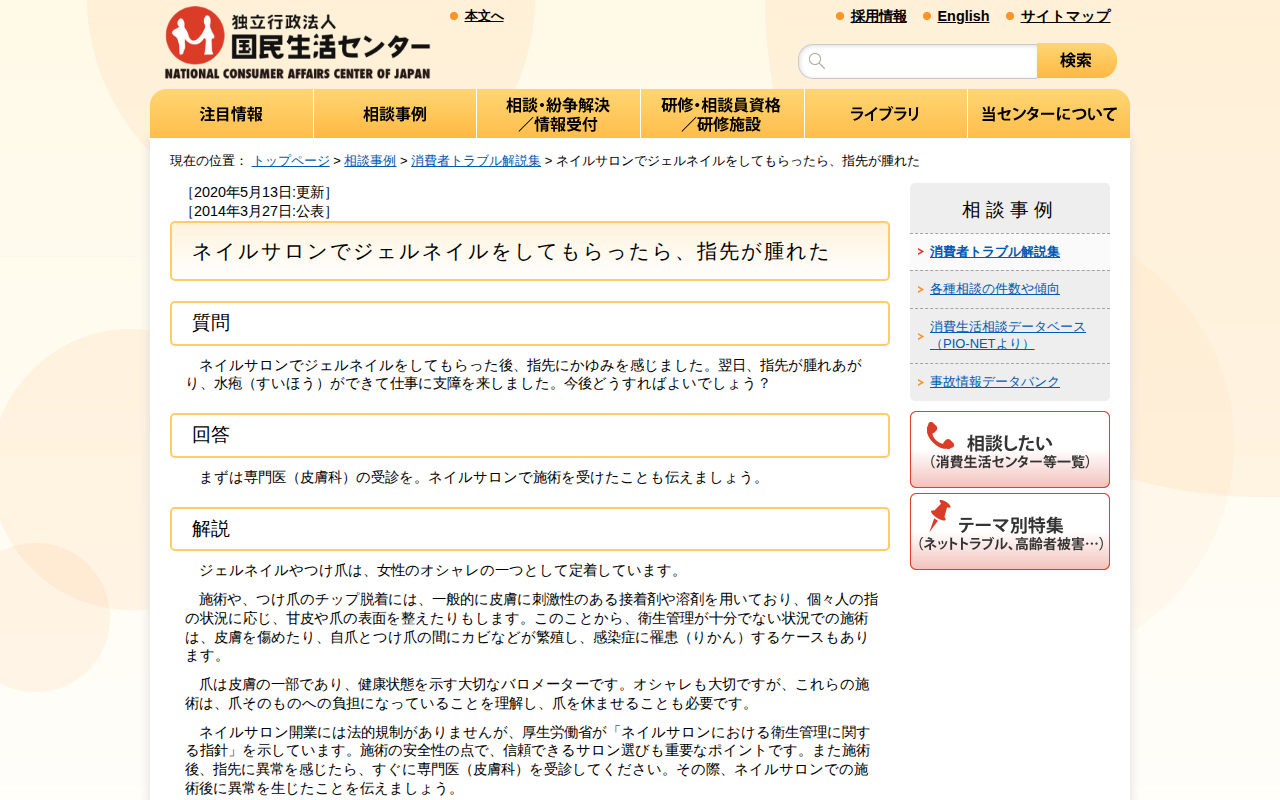Click the 検索 search button
The height and width of the screenshot is (800, 1280).
tap(1077, 61)
